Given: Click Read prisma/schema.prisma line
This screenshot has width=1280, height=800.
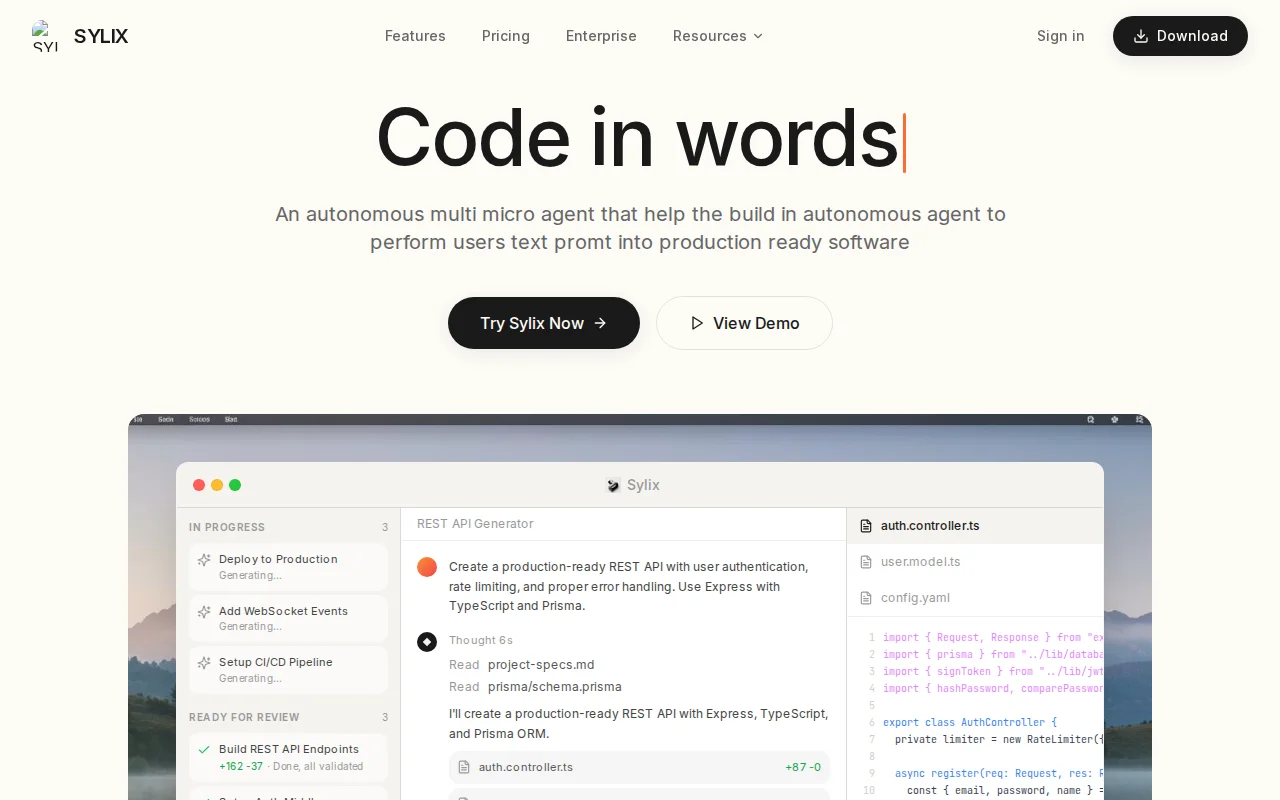Looking at the screenshot, I should coord(535,687).
